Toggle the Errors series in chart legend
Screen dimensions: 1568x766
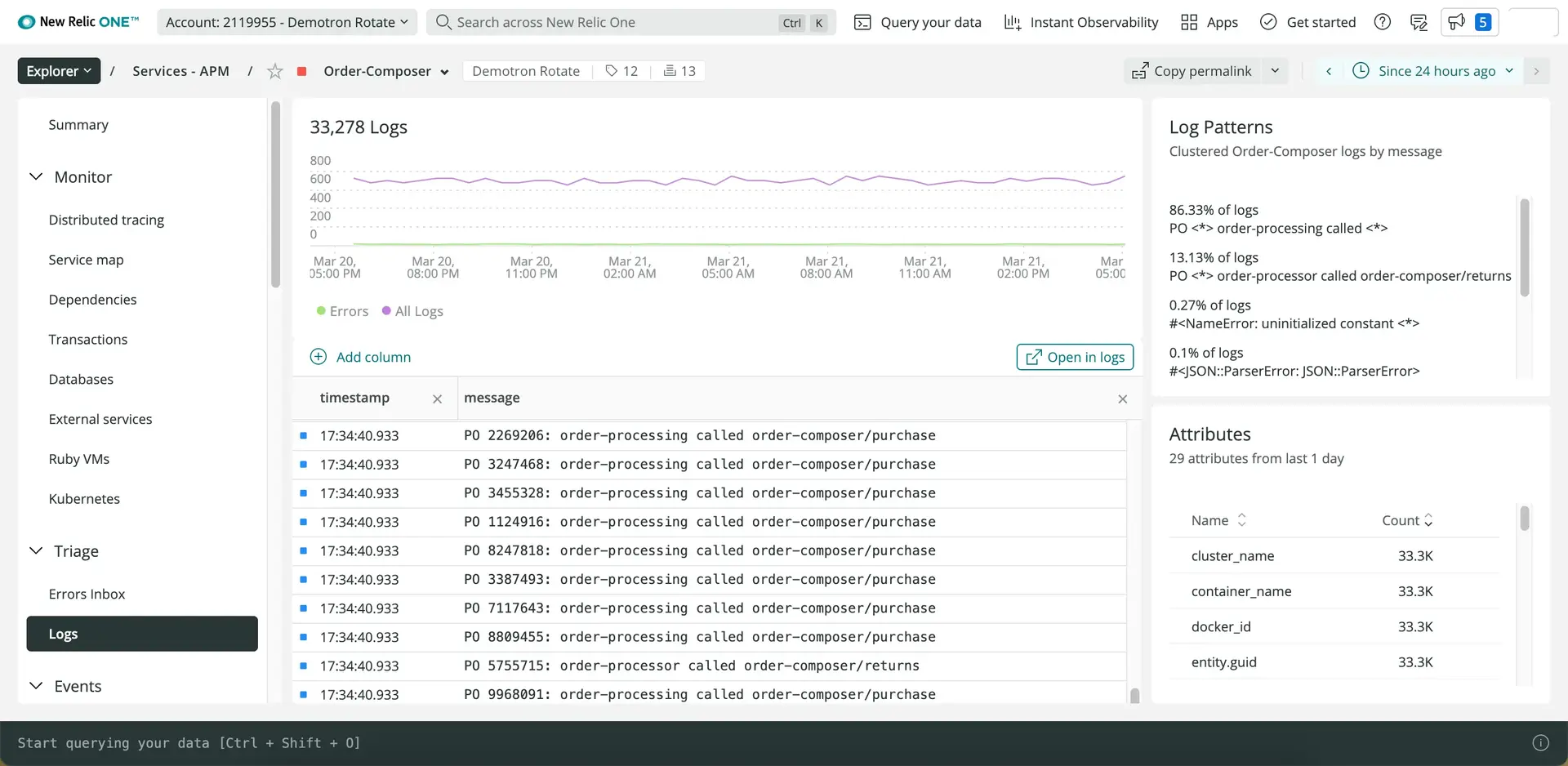click(x=342, y=311)
